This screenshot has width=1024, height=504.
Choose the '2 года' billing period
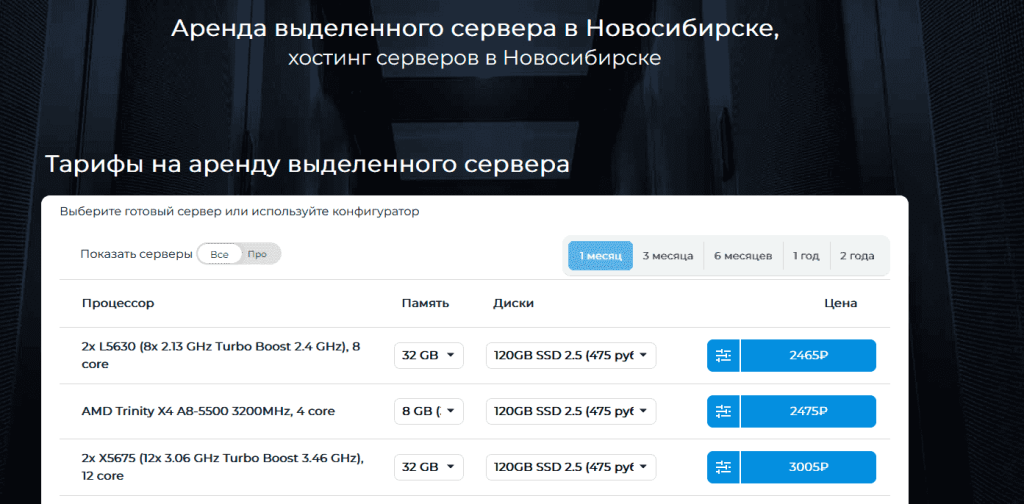pos(857,256)
